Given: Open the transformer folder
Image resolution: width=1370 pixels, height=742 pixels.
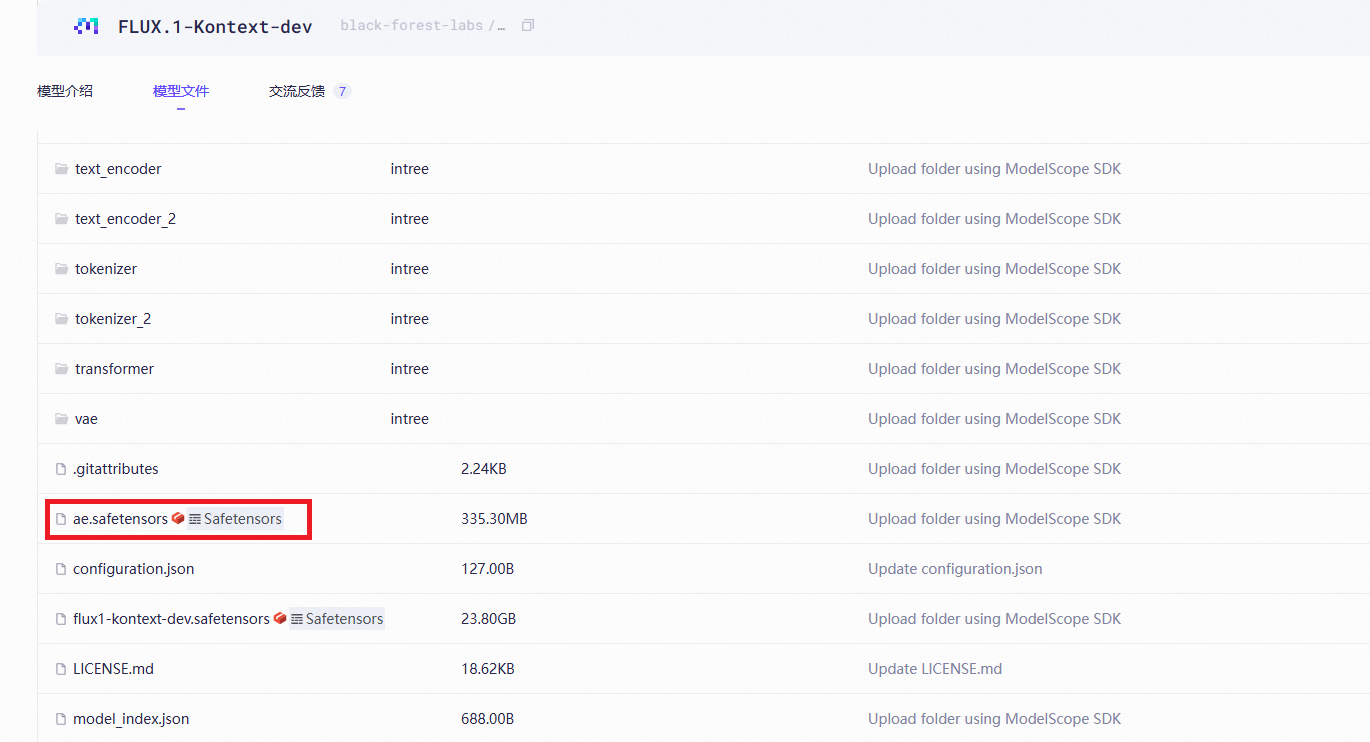Looking at the screenshot, I should [x=114, y=369].
